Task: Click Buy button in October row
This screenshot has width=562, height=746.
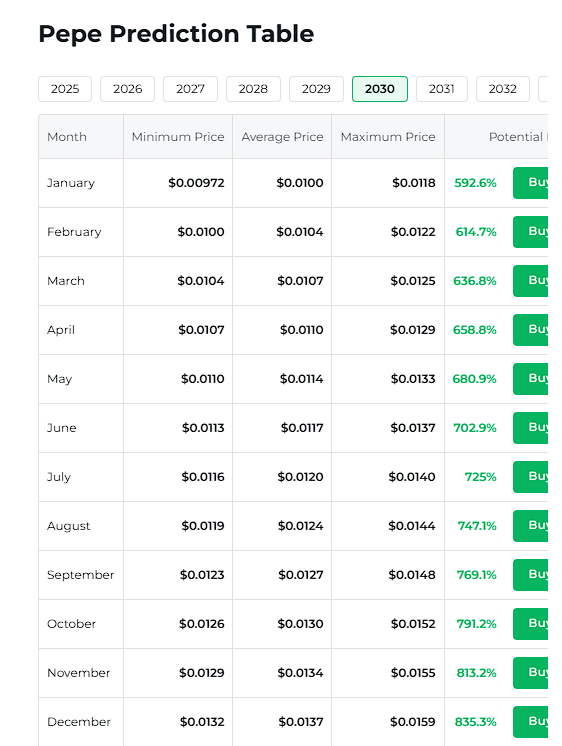Action: 531,624
